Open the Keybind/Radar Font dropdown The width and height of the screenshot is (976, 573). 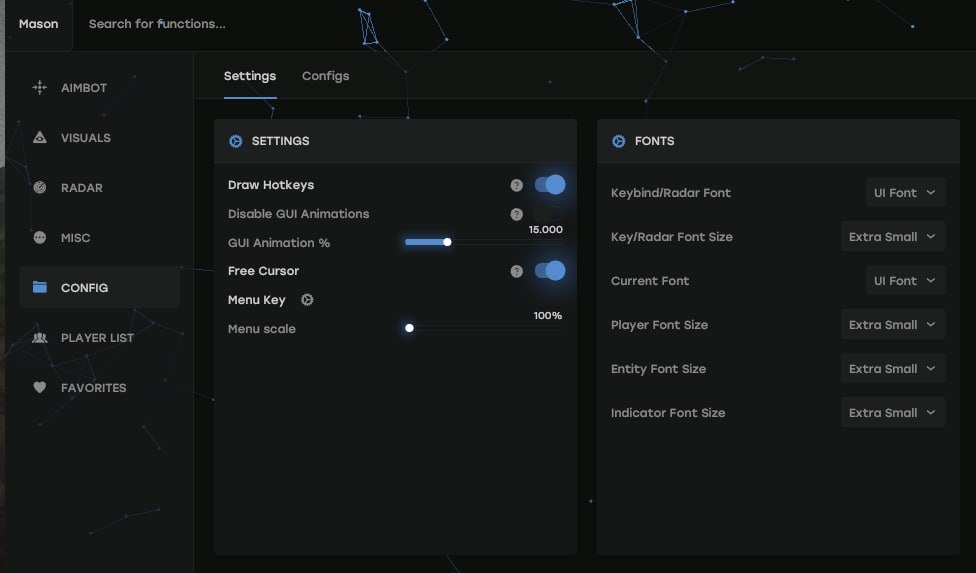(x=905, y=193)
